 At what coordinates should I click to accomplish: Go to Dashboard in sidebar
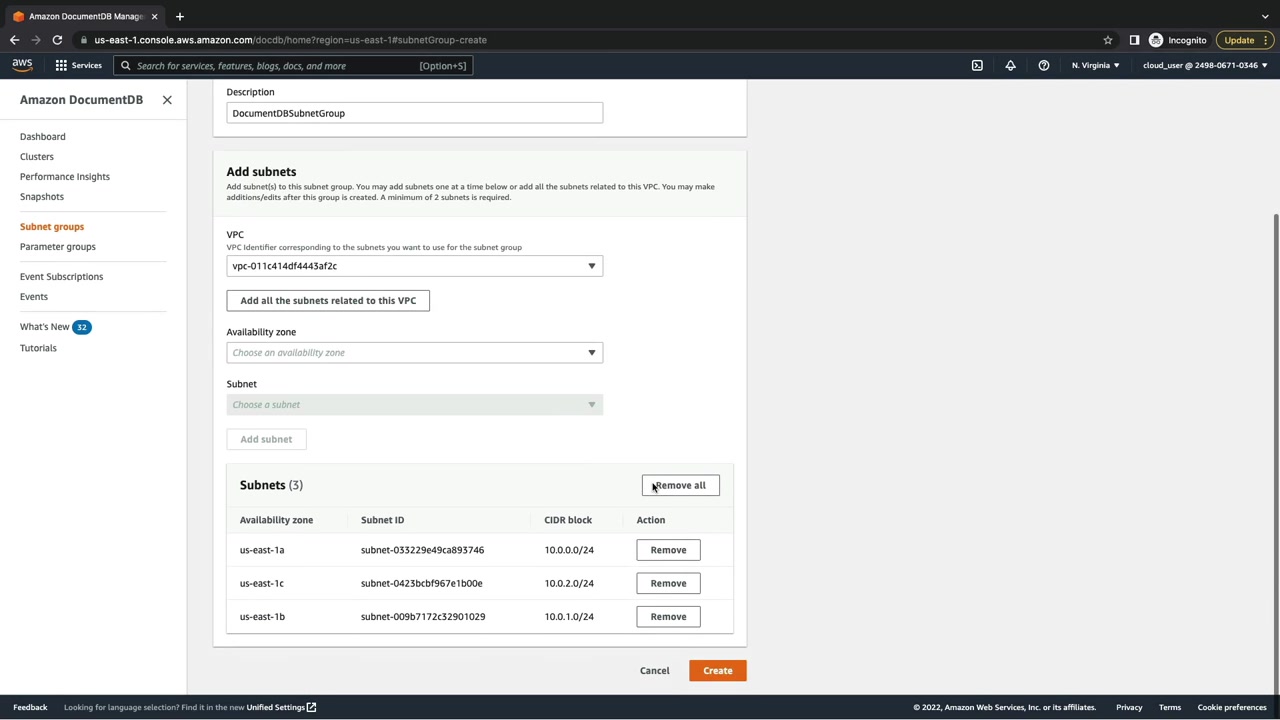(43, 137)
